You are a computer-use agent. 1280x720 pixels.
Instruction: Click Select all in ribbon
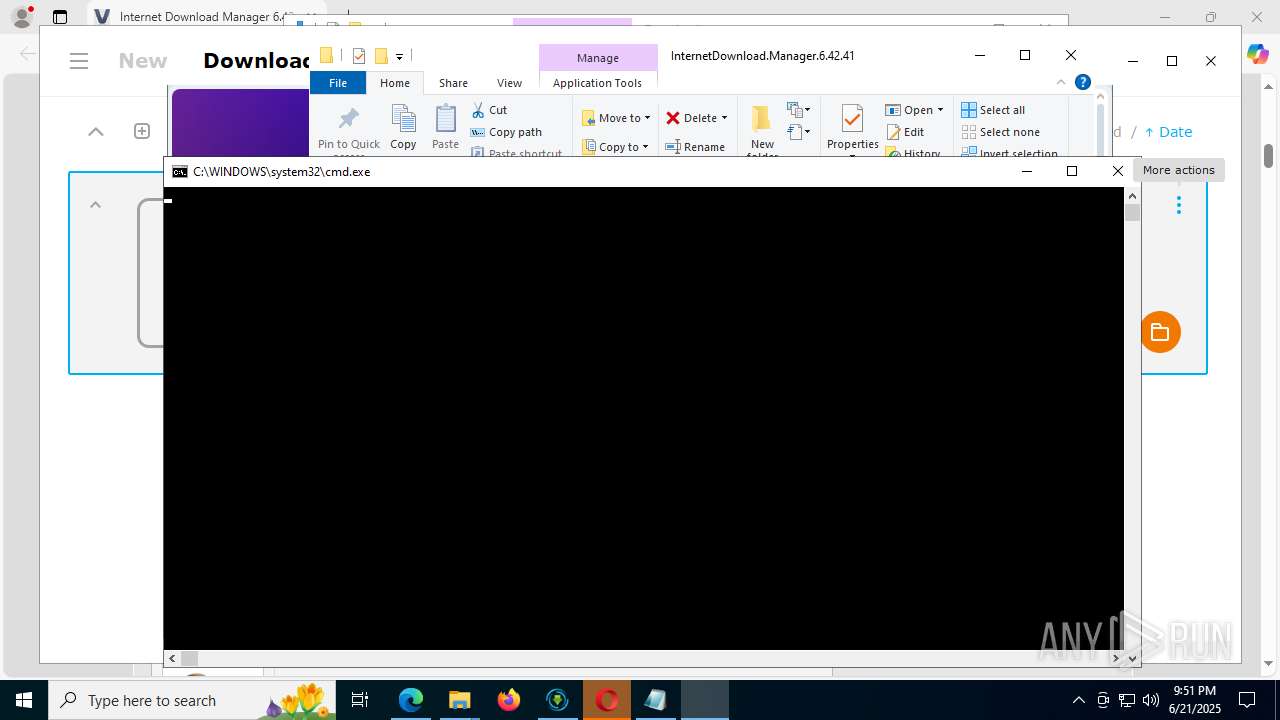tap(993, 110)
